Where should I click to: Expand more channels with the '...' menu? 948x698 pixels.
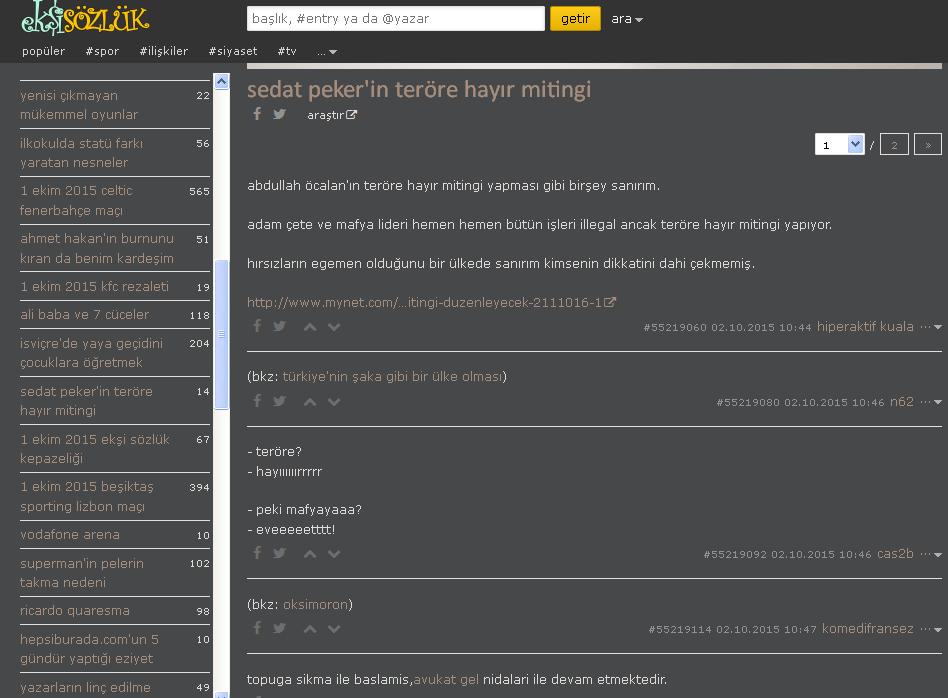pyautogui.click(x=327, y=51)
